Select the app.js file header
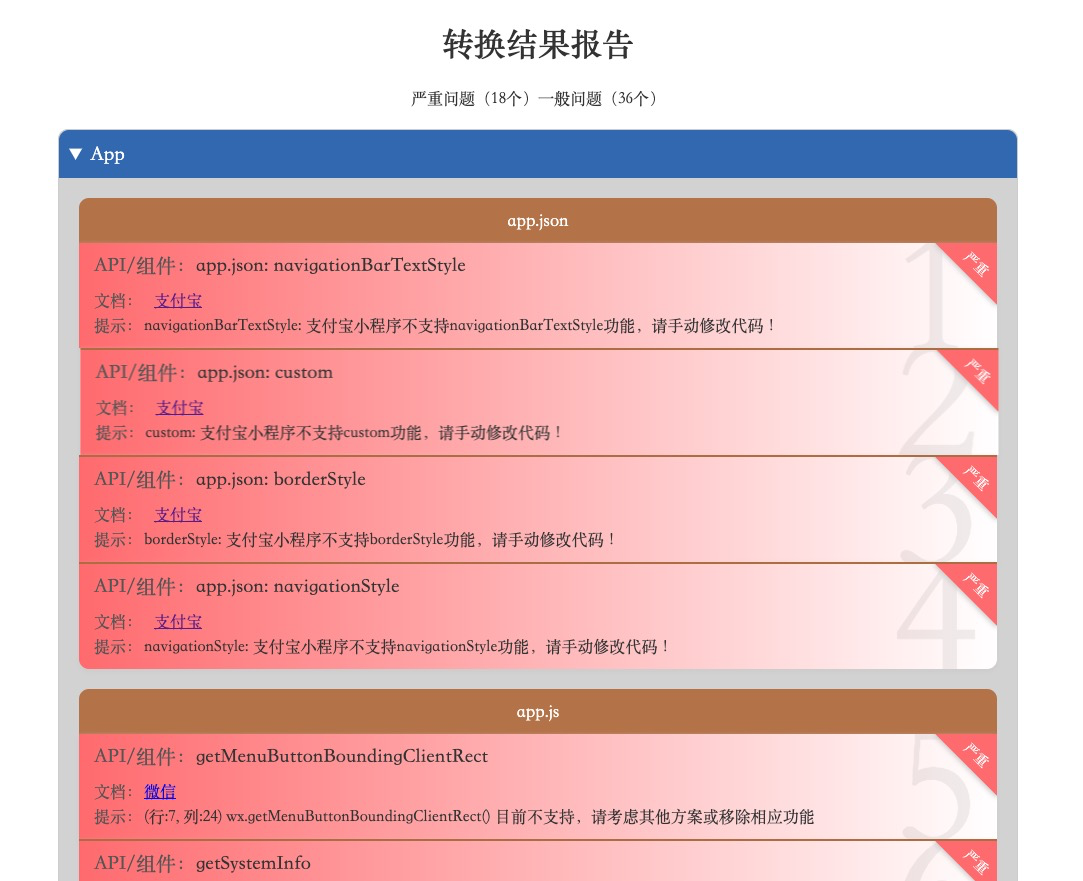The width and height of the screenshot is (1083, 881). pyautogui.click(x=538, y=712)
